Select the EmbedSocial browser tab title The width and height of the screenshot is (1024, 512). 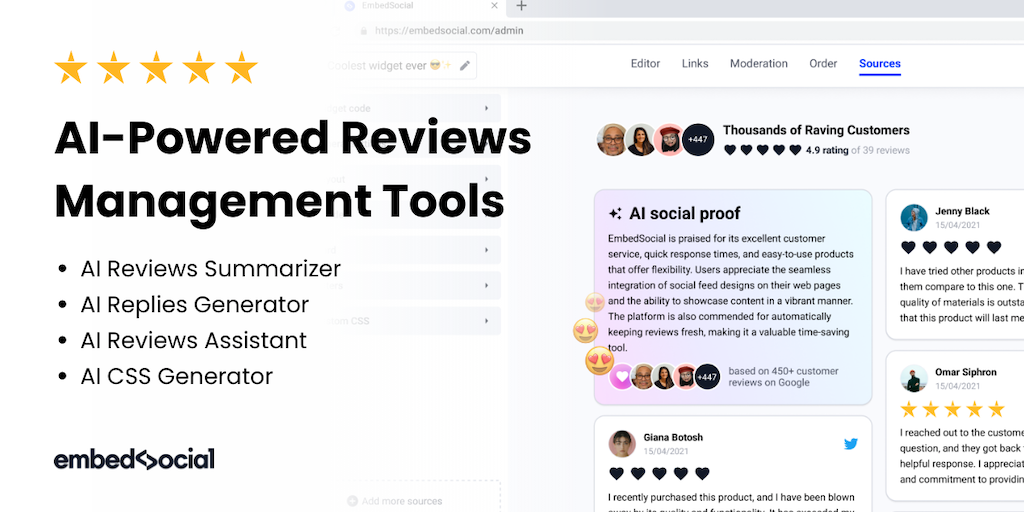click(387, 6)
